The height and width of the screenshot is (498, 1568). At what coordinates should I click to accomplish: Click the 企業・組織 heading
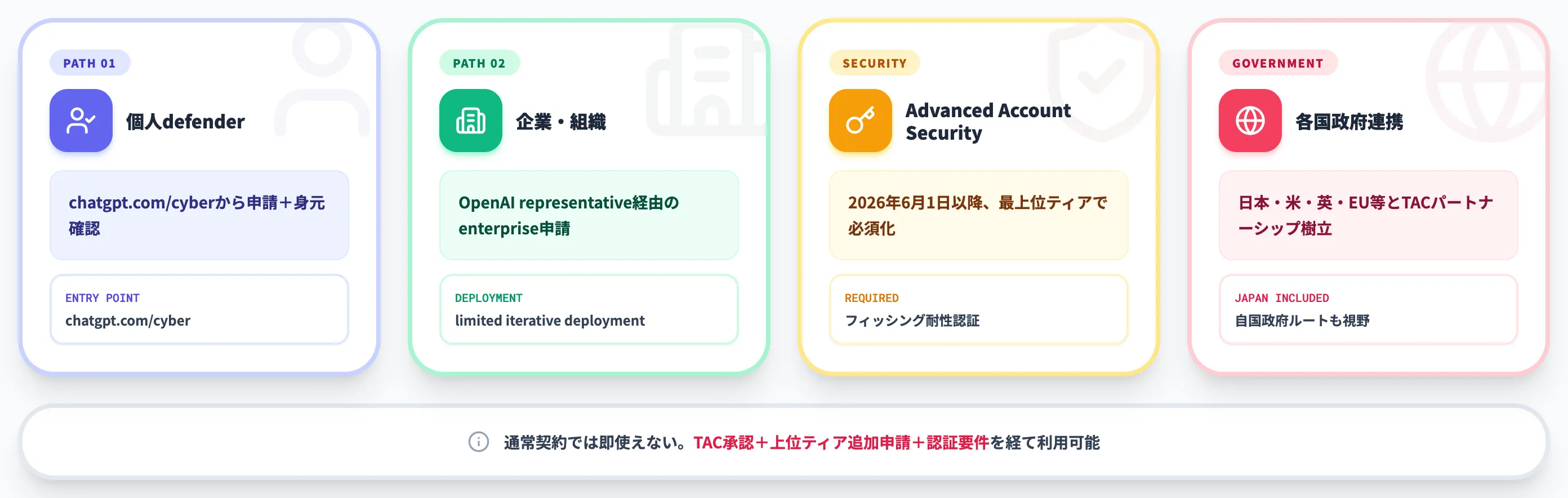[560, 121]
